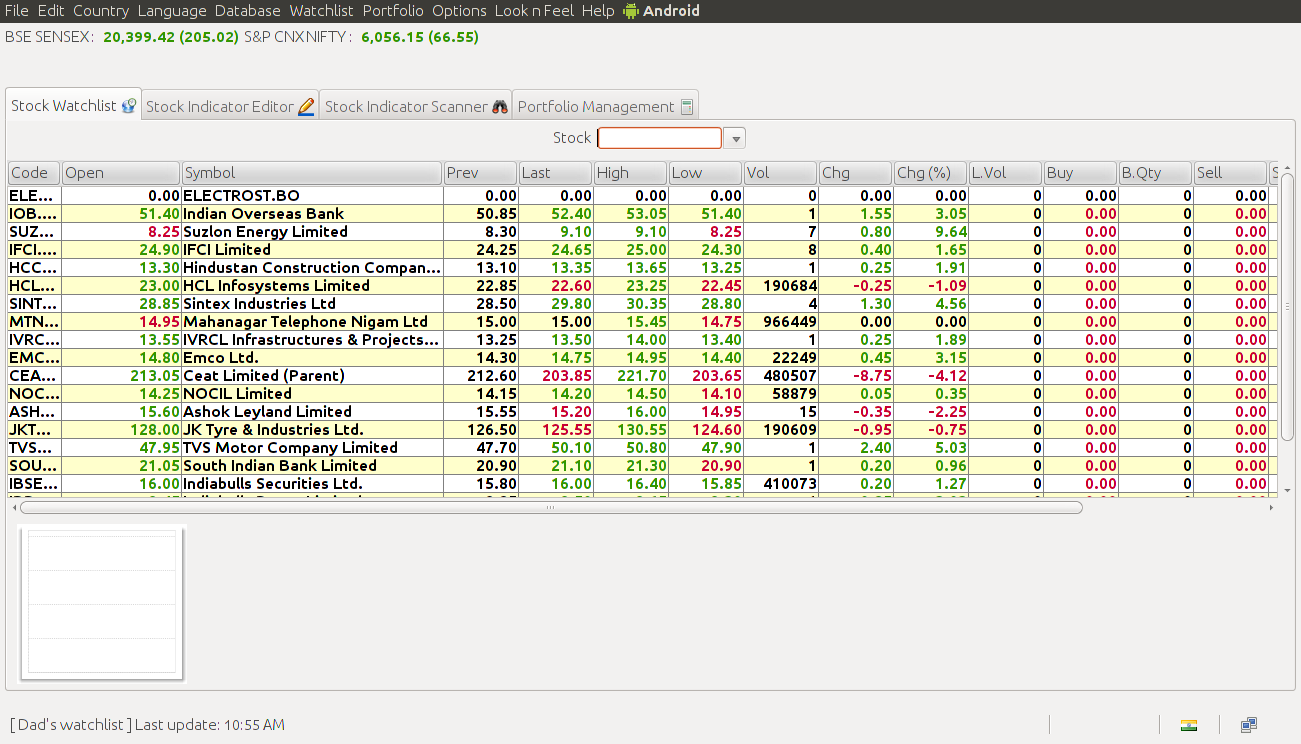1301x744 pixels.
Task: Click the chart preview thumbnail at bottom left
Action: 101,603
